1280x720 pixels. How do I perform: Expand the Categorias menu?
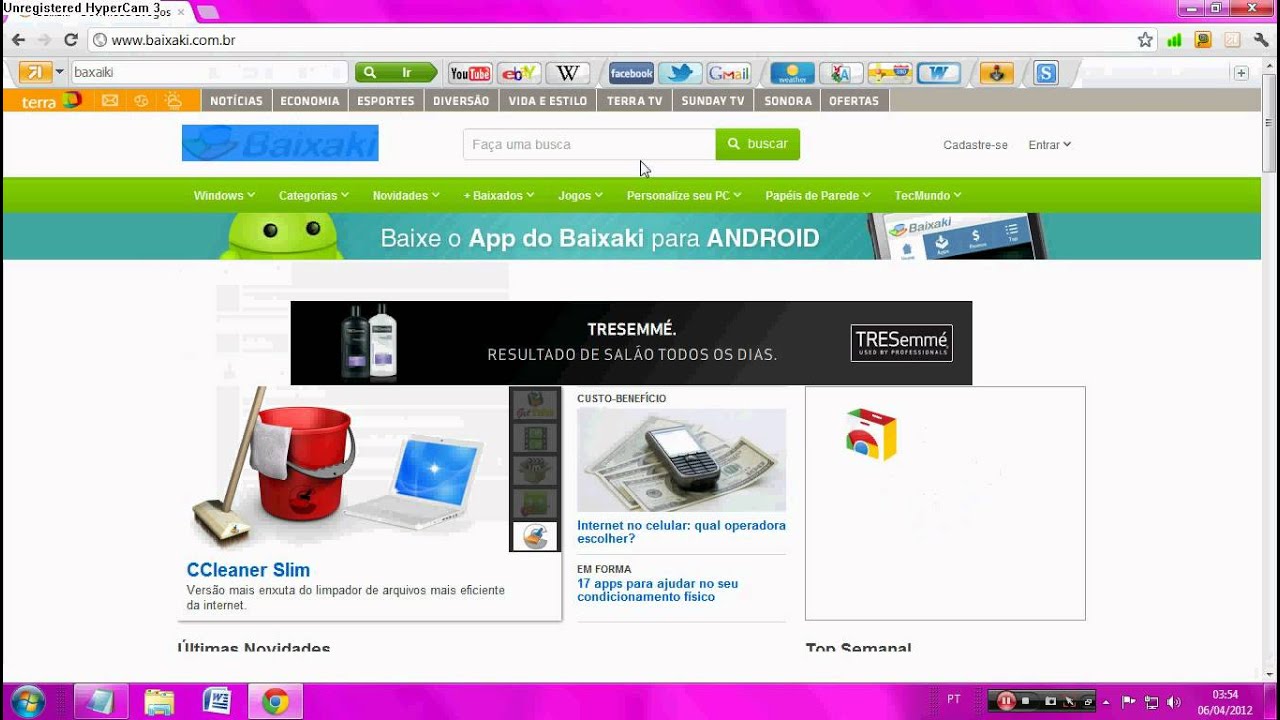point(314,196)
